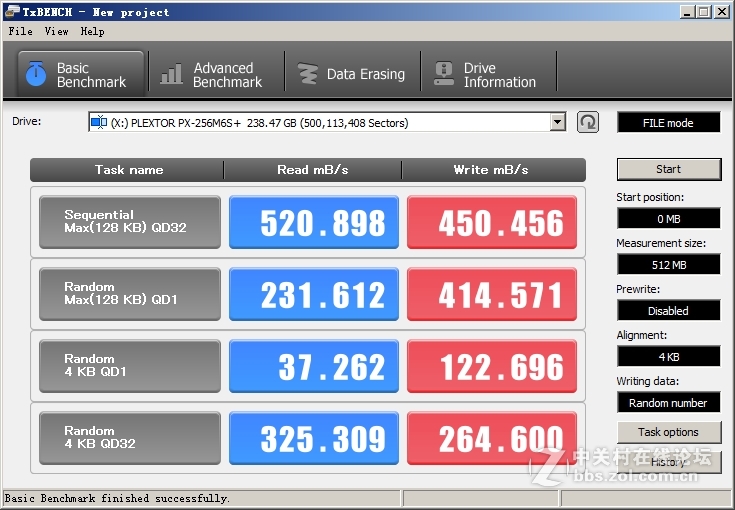The height and width of the screenshot is (510, 735).
Task: Click the FILE mode button
Action: click(668, 123)
